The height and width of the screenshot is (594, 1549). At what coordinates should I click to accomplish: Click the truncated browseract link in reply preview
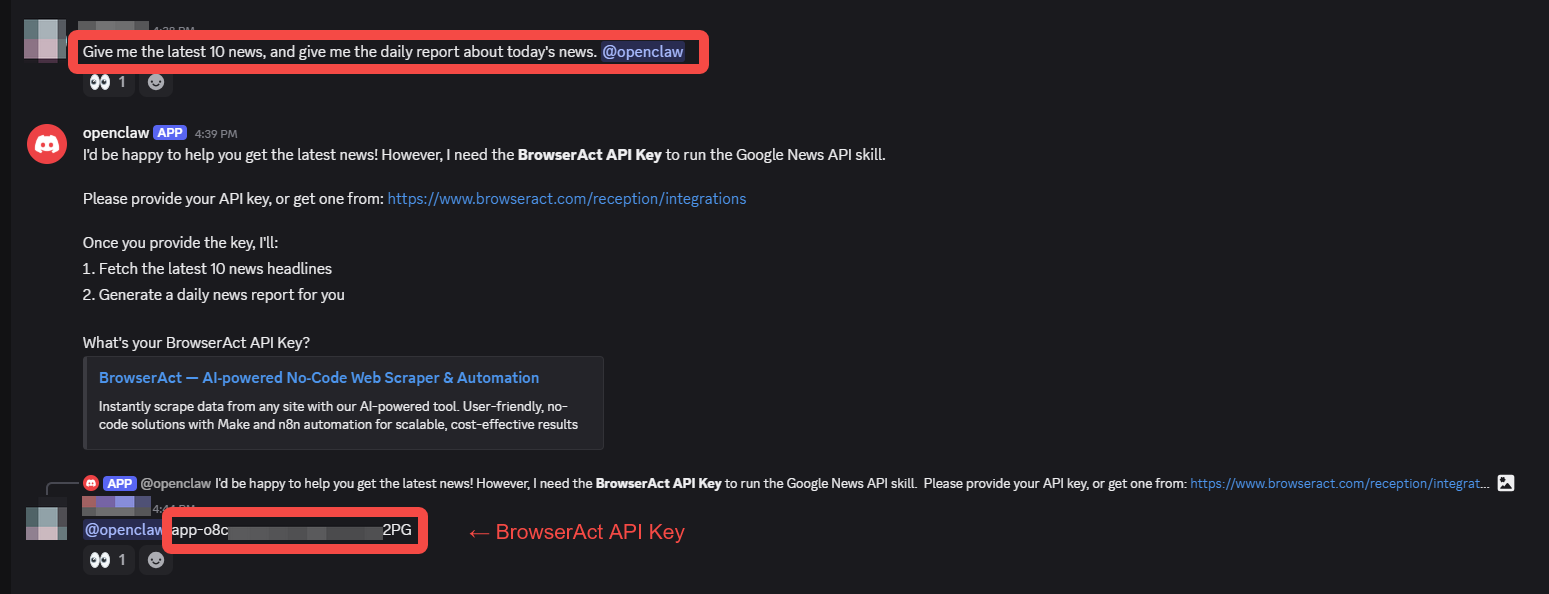click(1338, 483)
